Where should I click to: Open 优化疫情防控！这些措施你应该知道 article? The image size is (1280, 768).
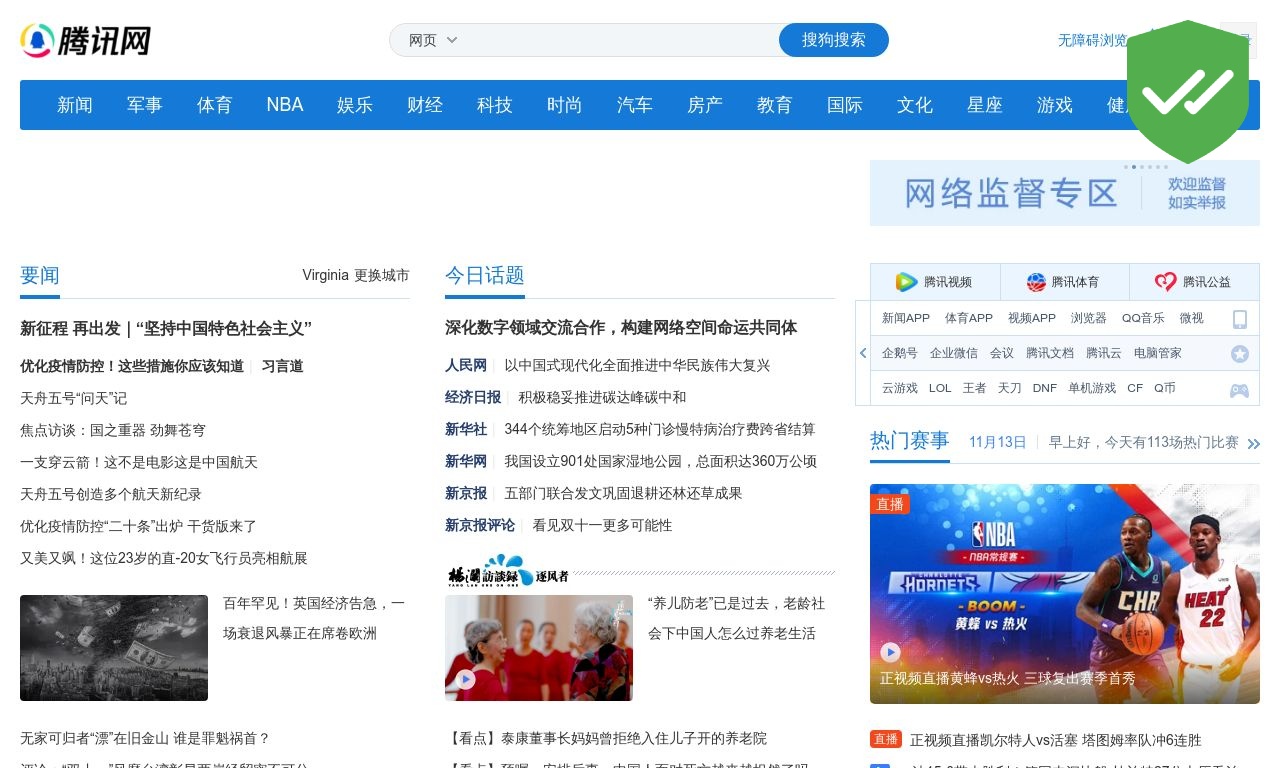click(132, 366)
